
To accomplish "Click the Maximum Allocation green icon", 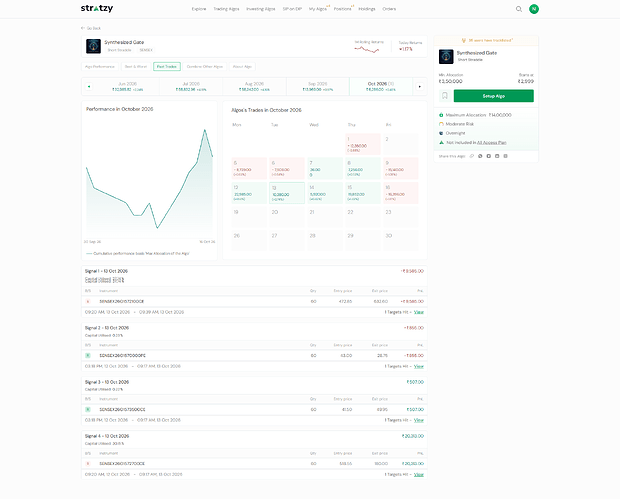I will 441,115.
